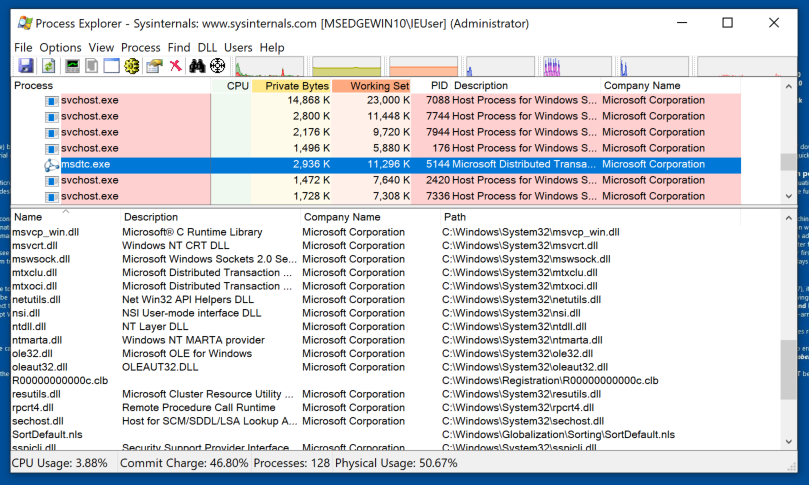Viewport: 809px width, 485px height.
Task: Sort DLL list by Path column header
Action: click(x=590, y=217)
